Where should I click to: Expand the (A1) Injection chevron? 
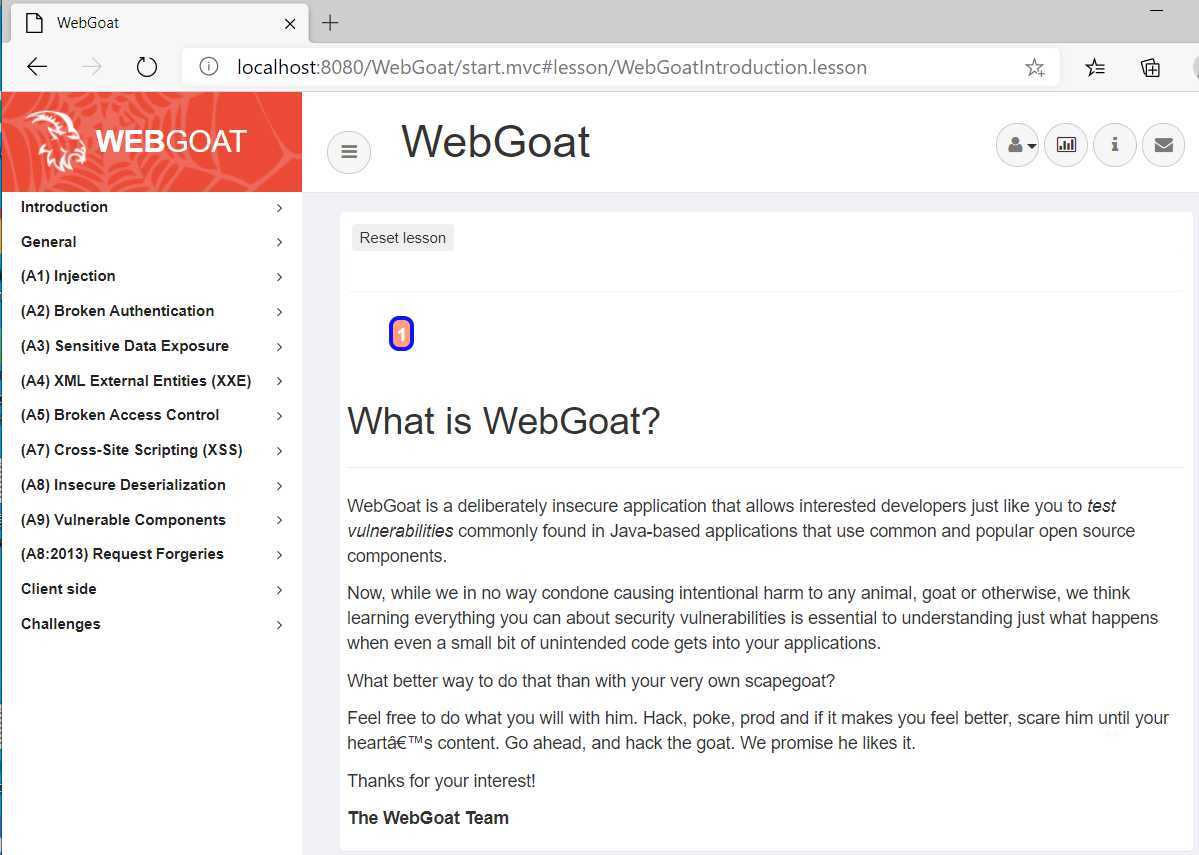click(279, 277)
